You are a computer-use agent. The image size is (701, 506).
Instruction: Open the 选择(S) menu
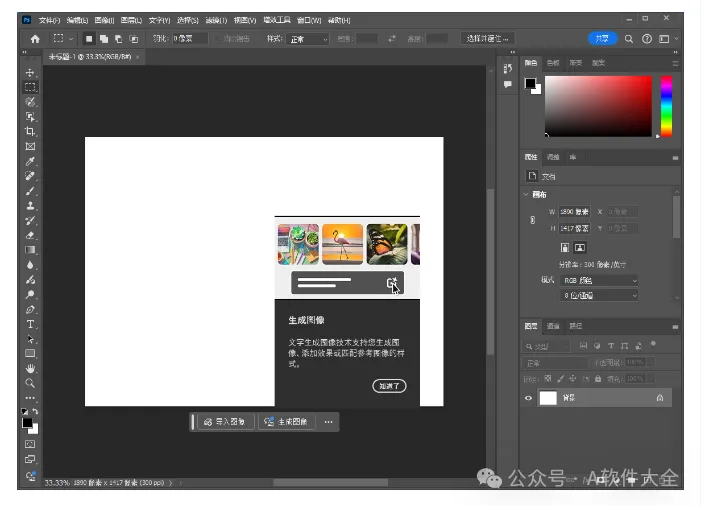coord(187,21)
